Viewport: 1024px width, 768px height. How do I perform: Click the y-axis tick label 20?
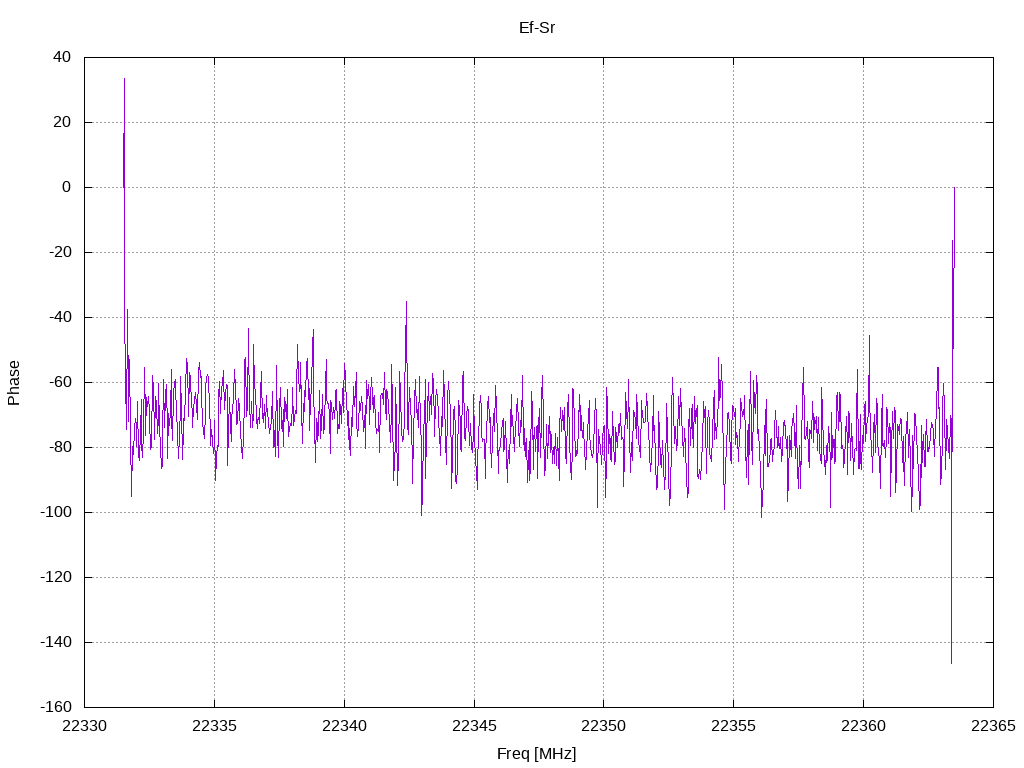pos(62,122)
